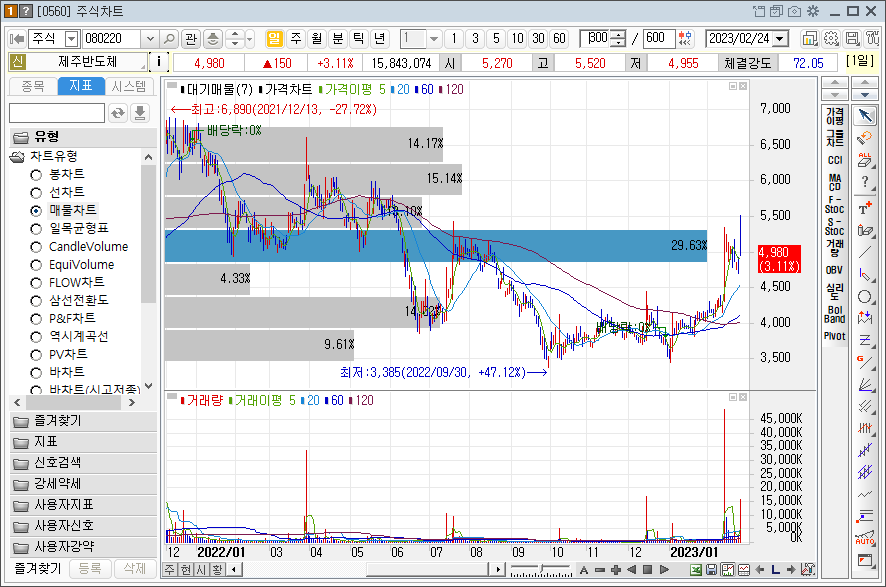Click the CCI indicator shortcut button
Viewport: 886px width, 587px height.
tap(835, 160)
